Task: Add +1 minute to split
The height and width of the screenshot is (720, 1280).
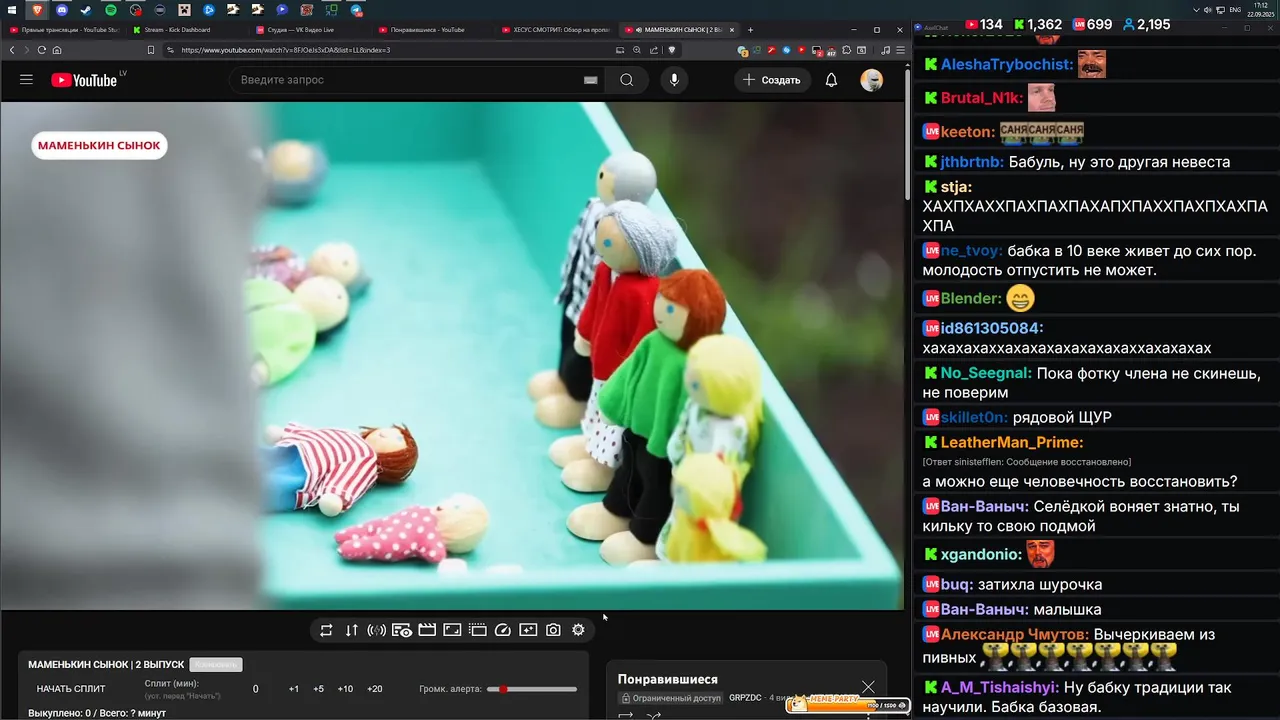Action: tap(294, 689)
